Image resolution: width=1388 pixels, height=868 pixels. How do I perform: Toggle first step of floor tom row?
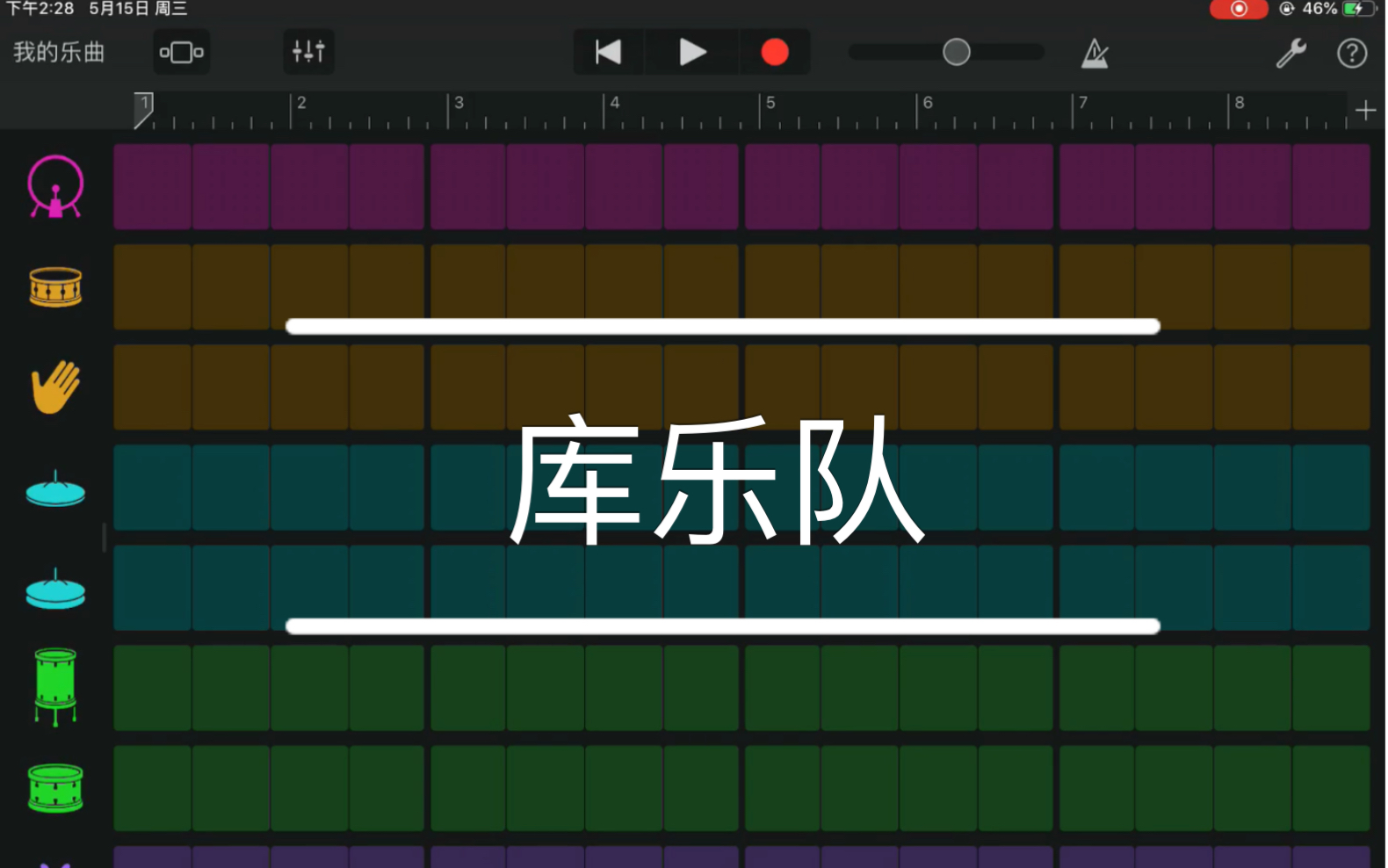(153, 688)
